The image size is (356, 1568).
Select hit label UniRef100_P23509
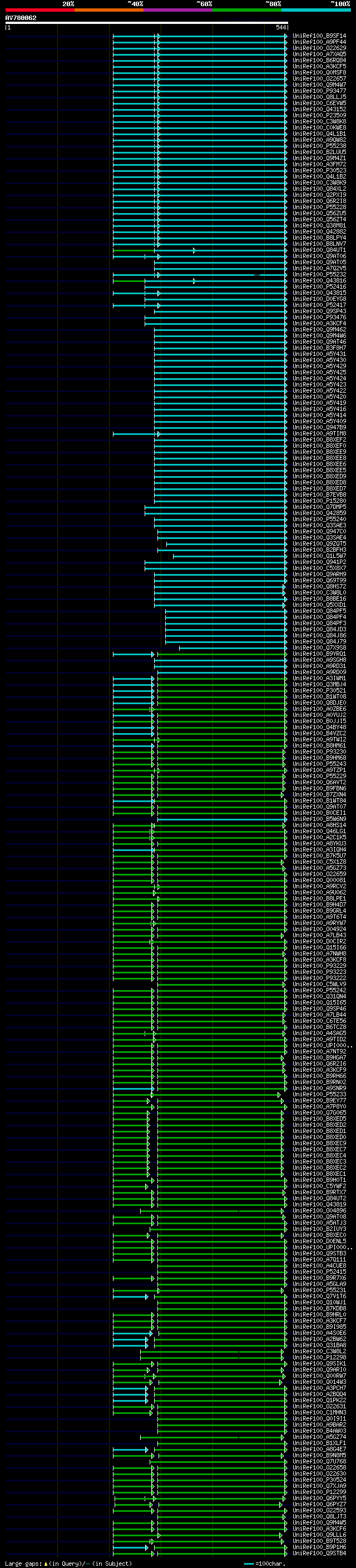click(319, 115)
